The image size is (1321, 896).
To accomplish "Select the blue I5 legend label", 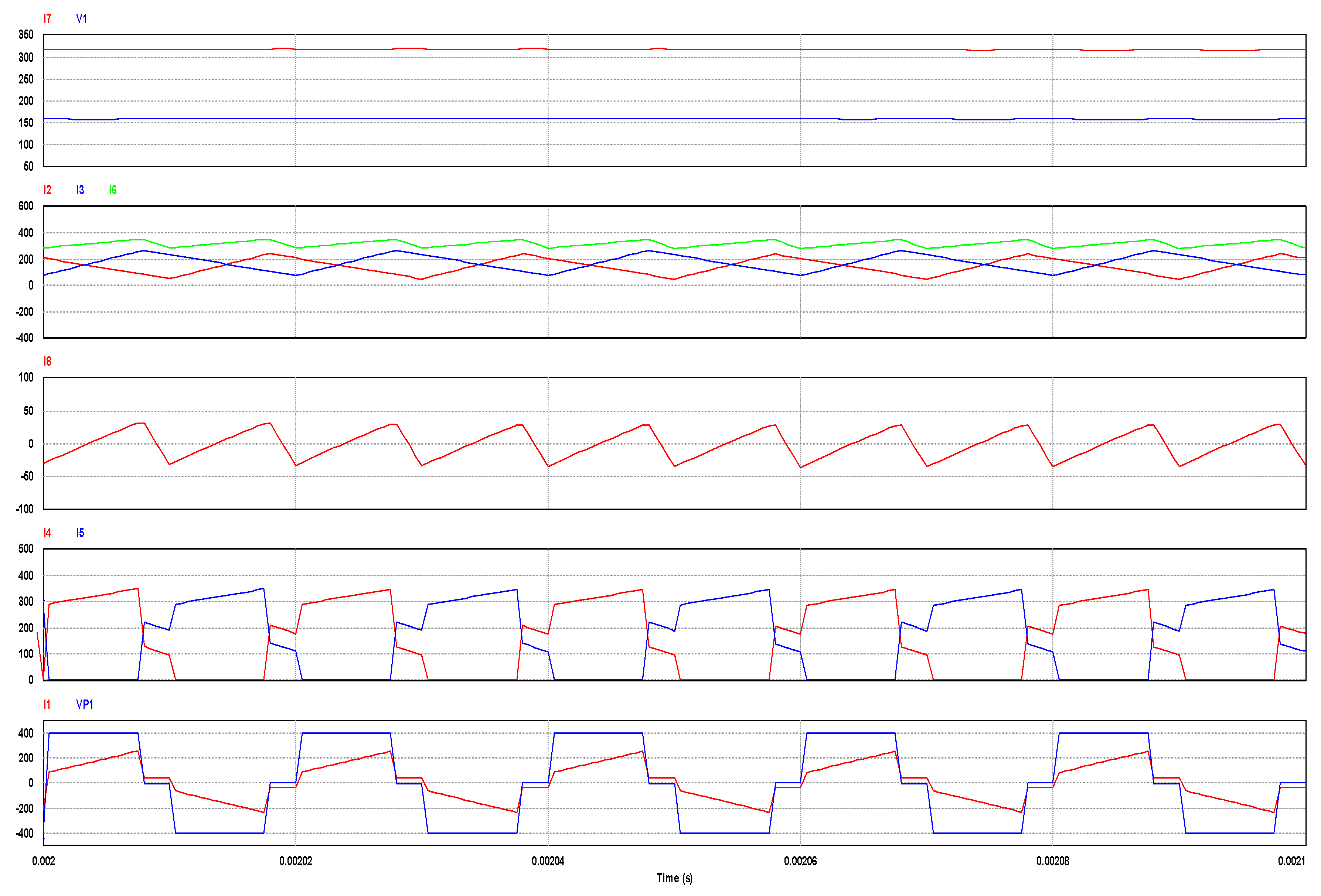I will 80,533.
